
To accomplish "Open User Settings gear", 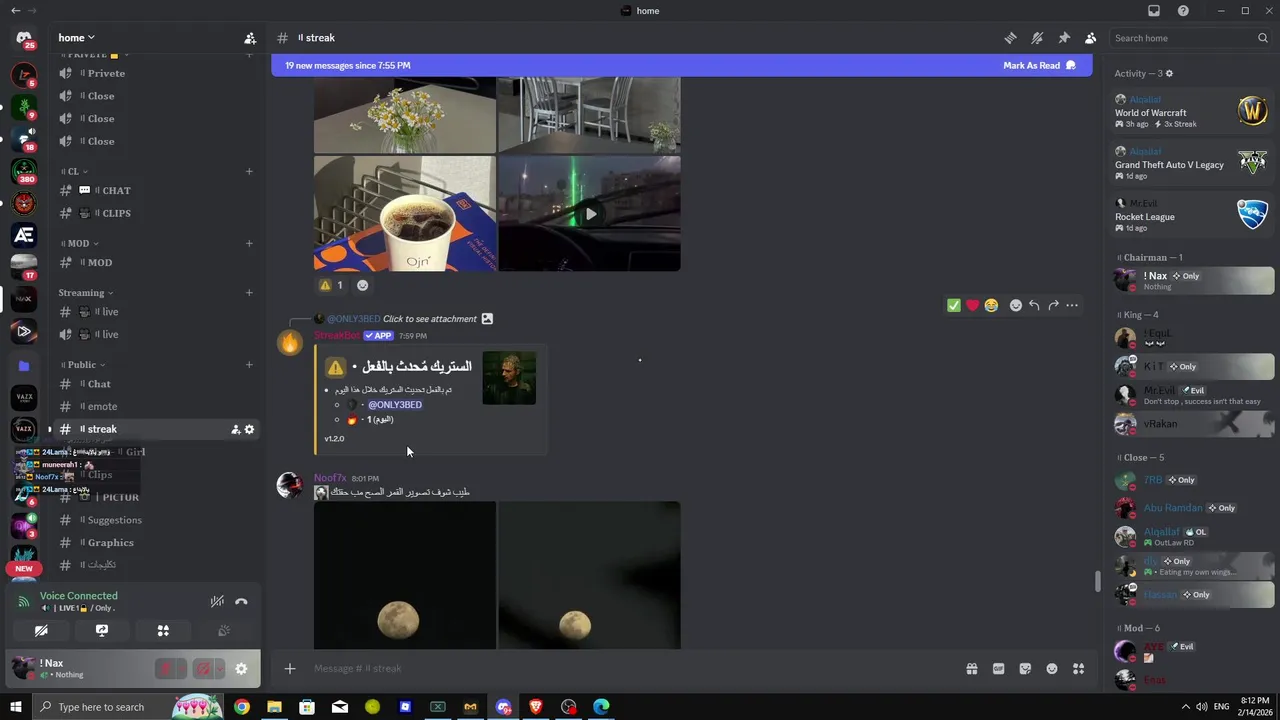I will tap(241, 669).
